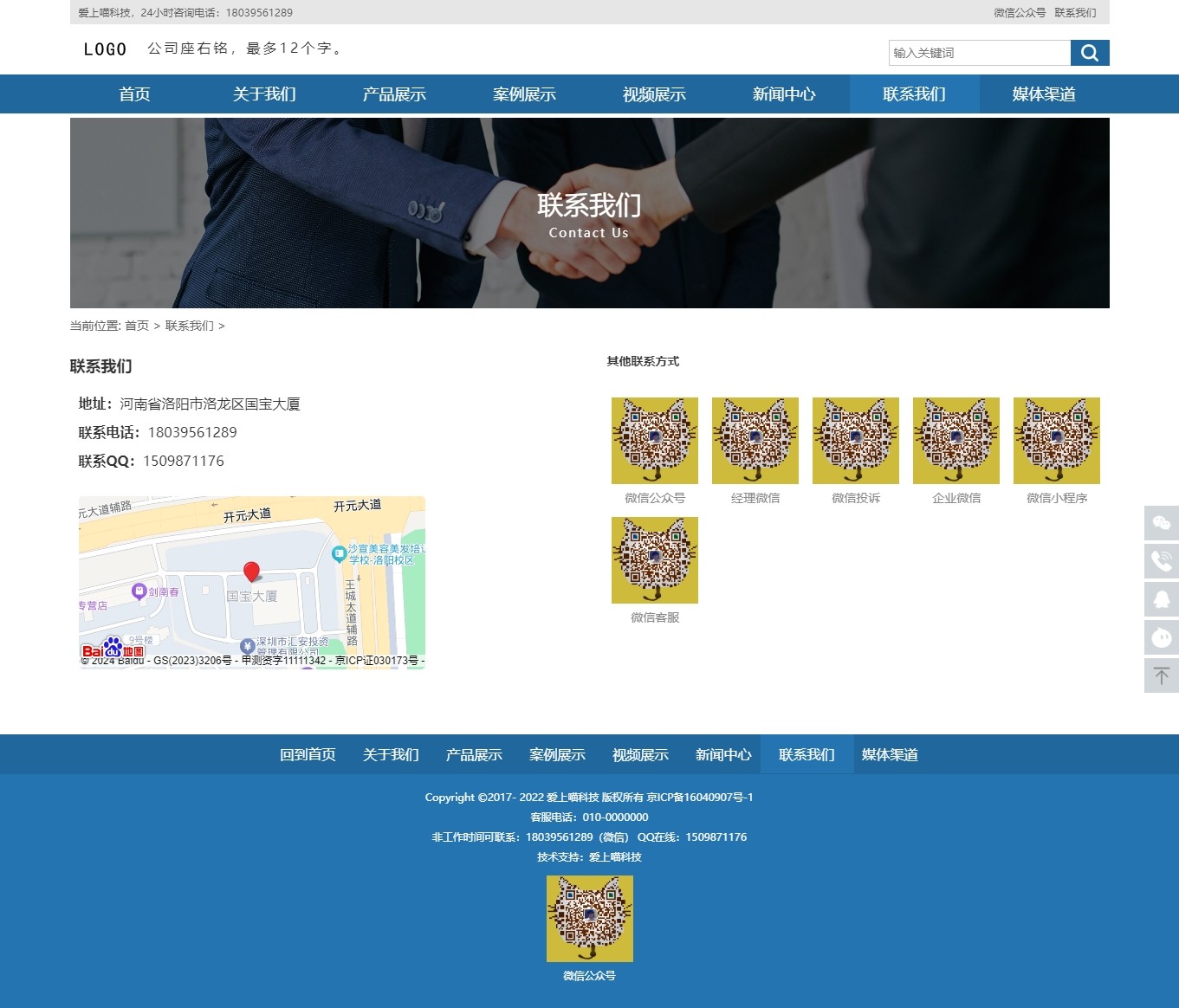Click the 剑南春 place label on map

coord(163,592)
